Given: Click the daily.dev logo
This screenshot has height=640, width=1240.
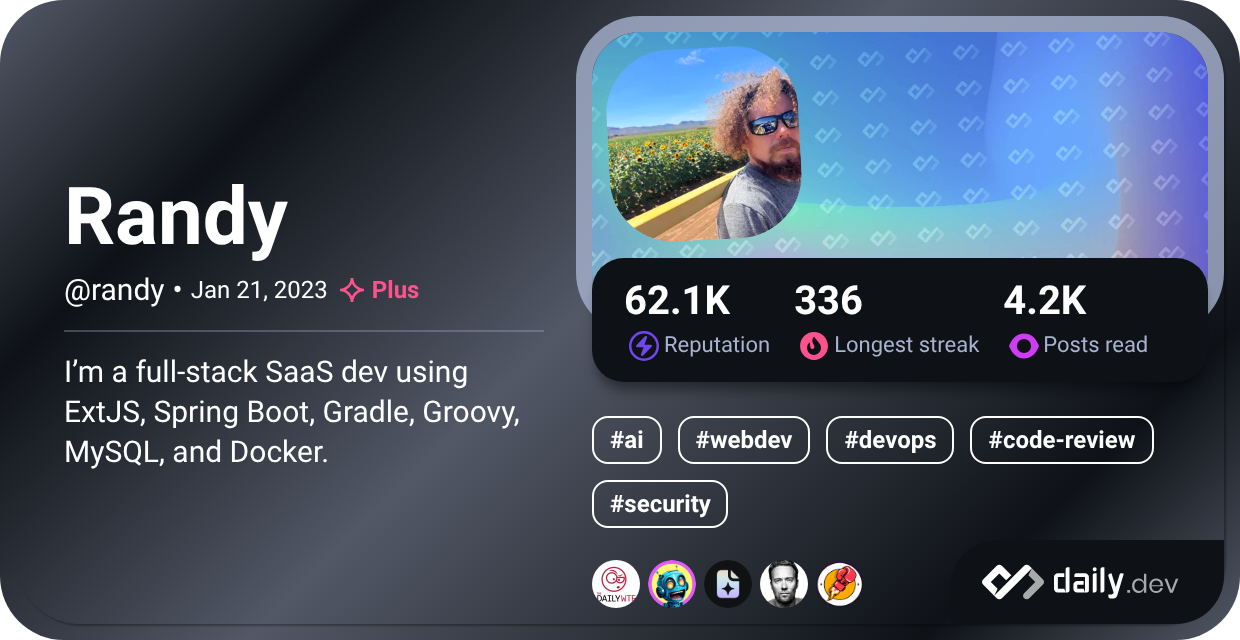Looking at the screenshot, I should tap(1080, 582).
